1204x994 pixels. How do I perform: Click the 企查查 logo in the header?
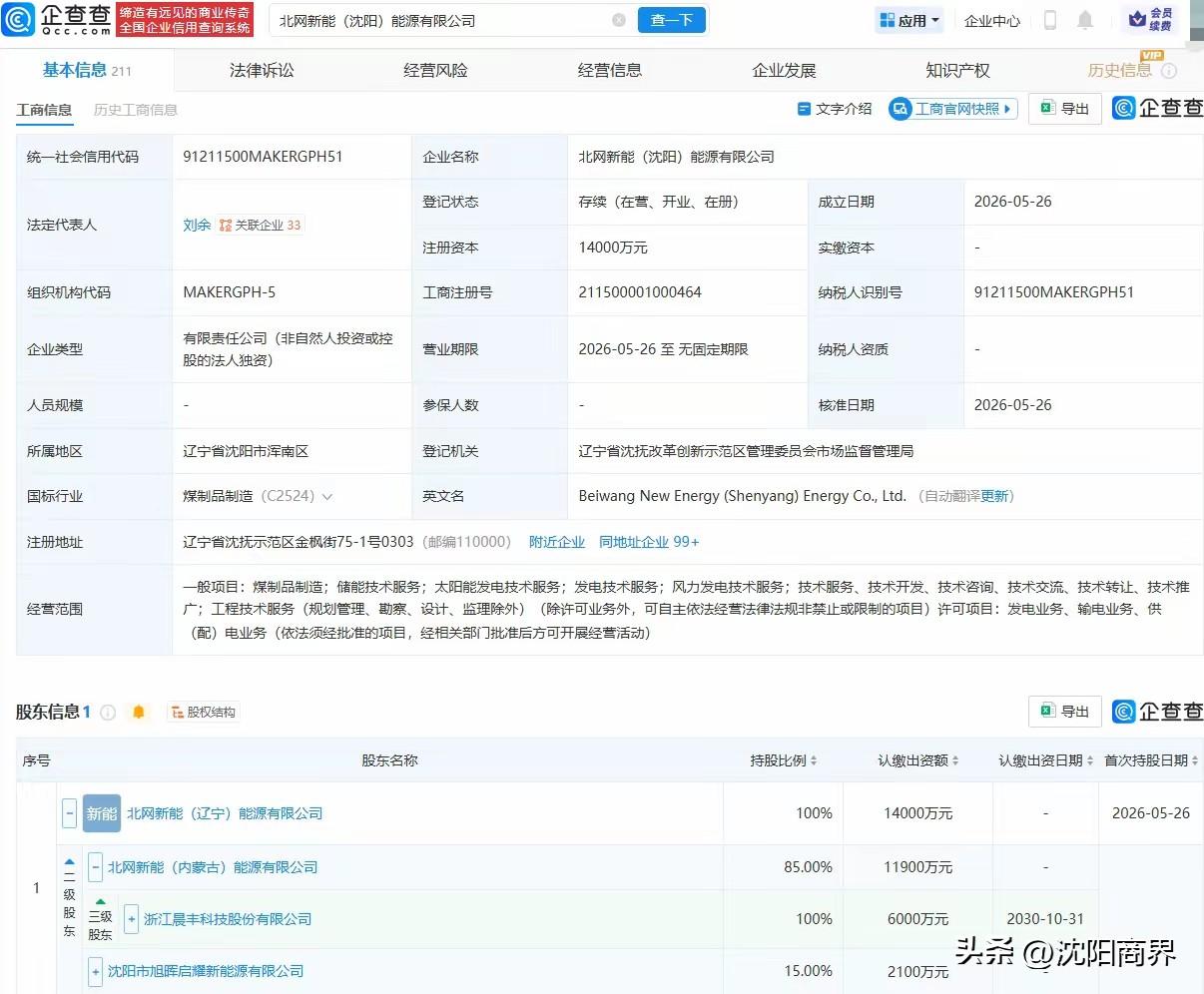coord(57,19)
